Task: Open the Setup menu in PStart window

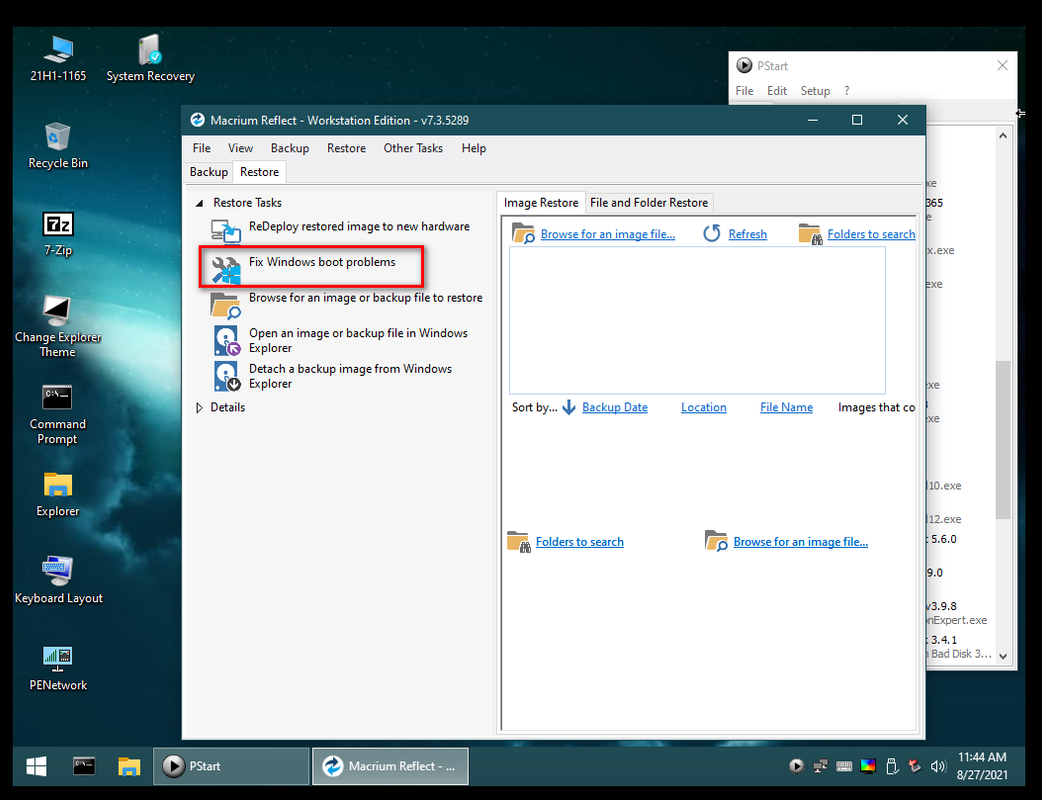Action: (815, 91)
